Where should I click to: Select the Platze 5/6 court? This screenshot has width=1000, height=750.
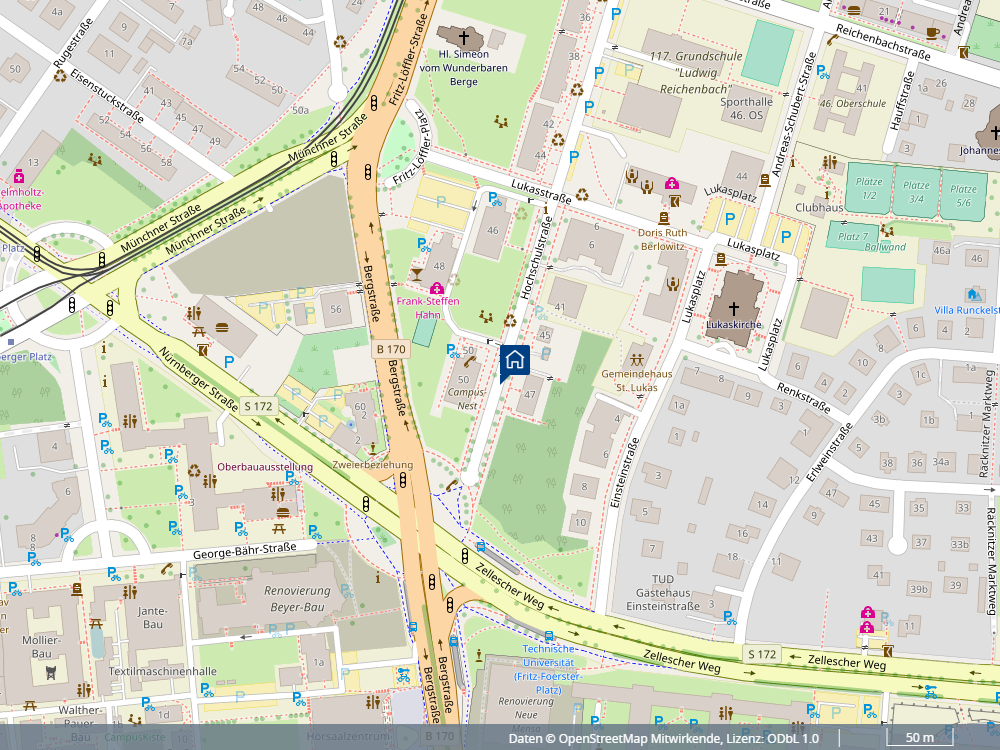[x=963, y=195]
